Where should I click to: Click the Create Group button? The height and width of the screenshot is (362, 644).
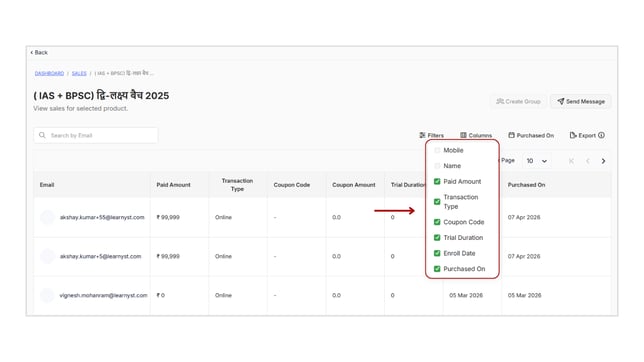point(518,101)
